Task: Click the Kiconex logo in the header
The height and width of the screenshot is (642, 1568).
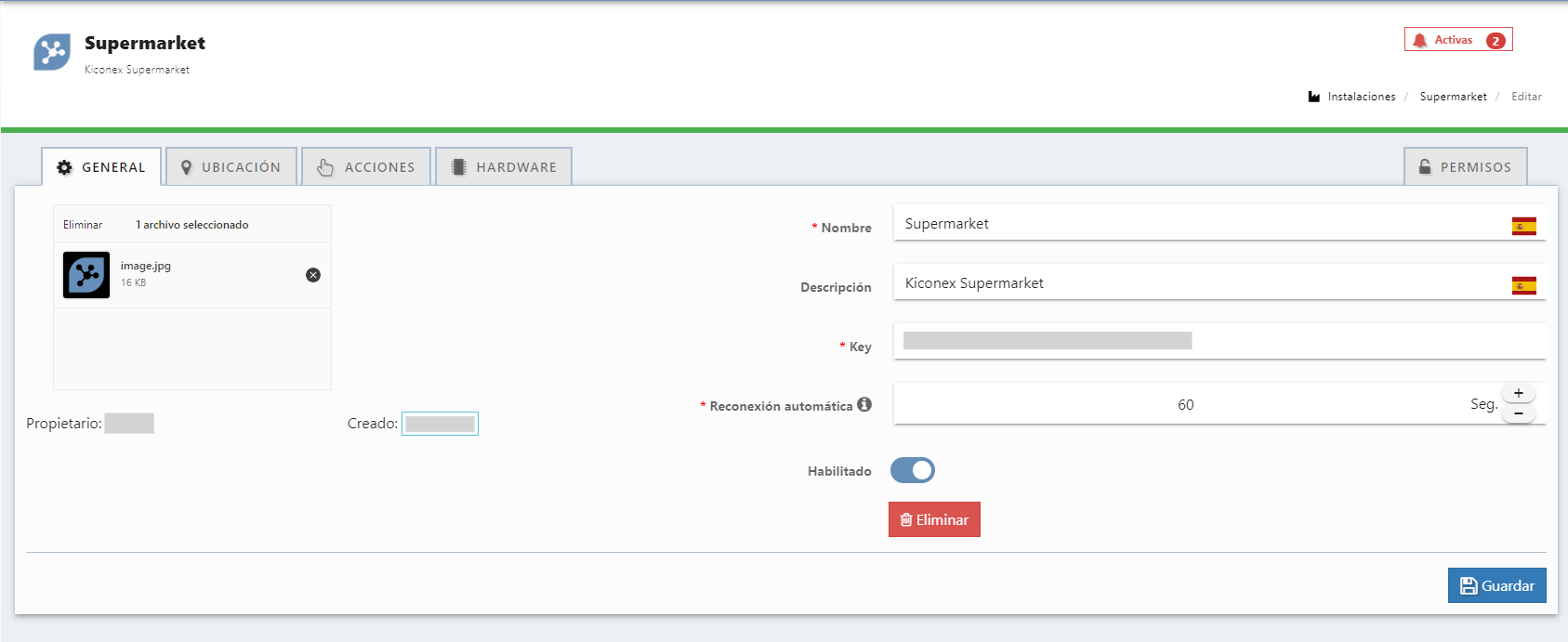Action: click(52, 52)
